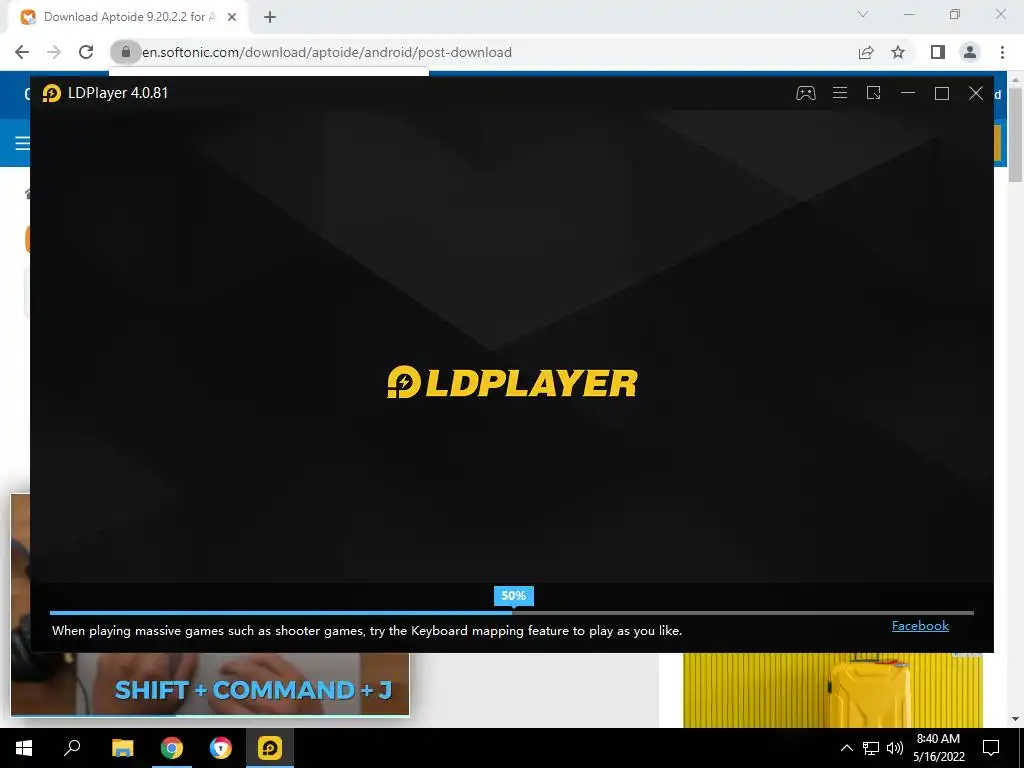Image resolution: width=1024 pixels, height=768 pixels.
Task: Switch to LDPlayer taskbar icon
Action: (x=270, y=748)
